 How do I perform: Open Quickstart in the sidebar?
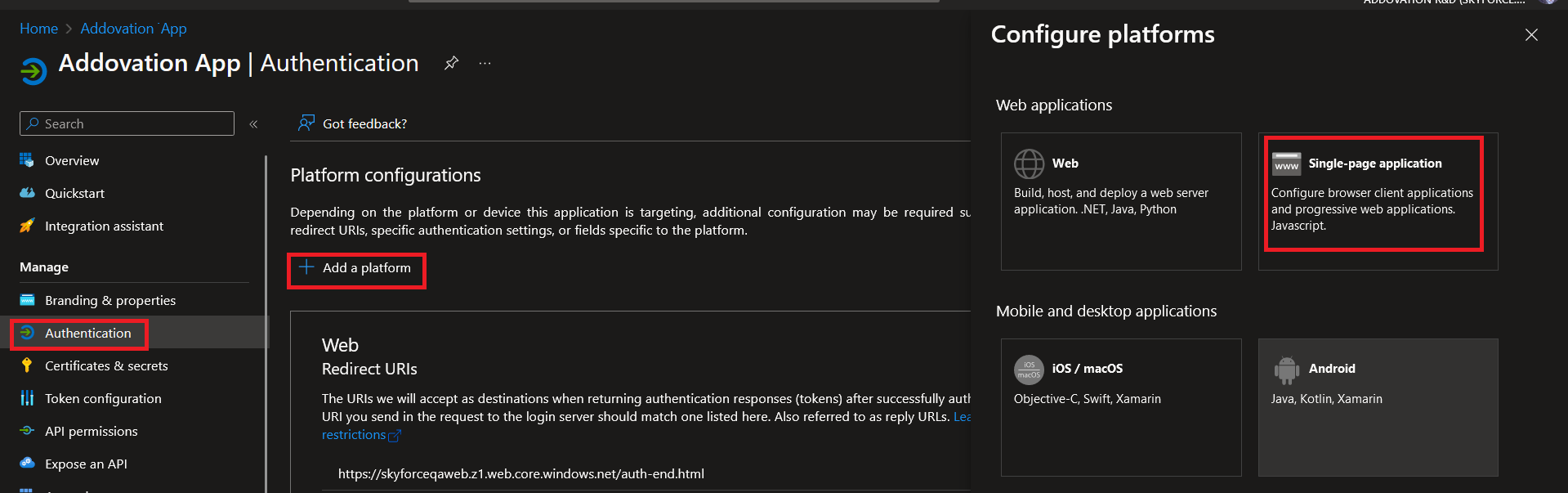coord(74,194)
